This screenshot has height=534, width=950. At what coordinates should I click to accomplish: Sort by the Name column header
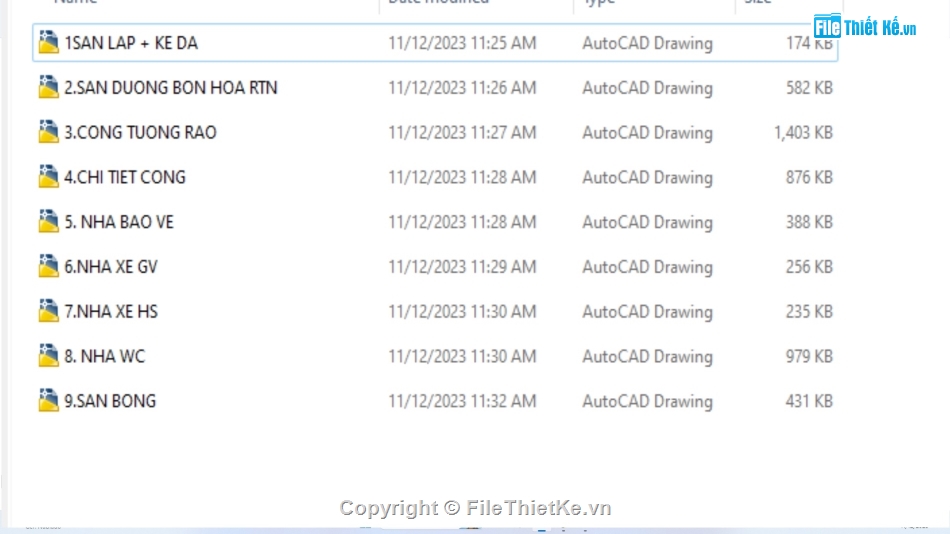click(x=75, y=2)
